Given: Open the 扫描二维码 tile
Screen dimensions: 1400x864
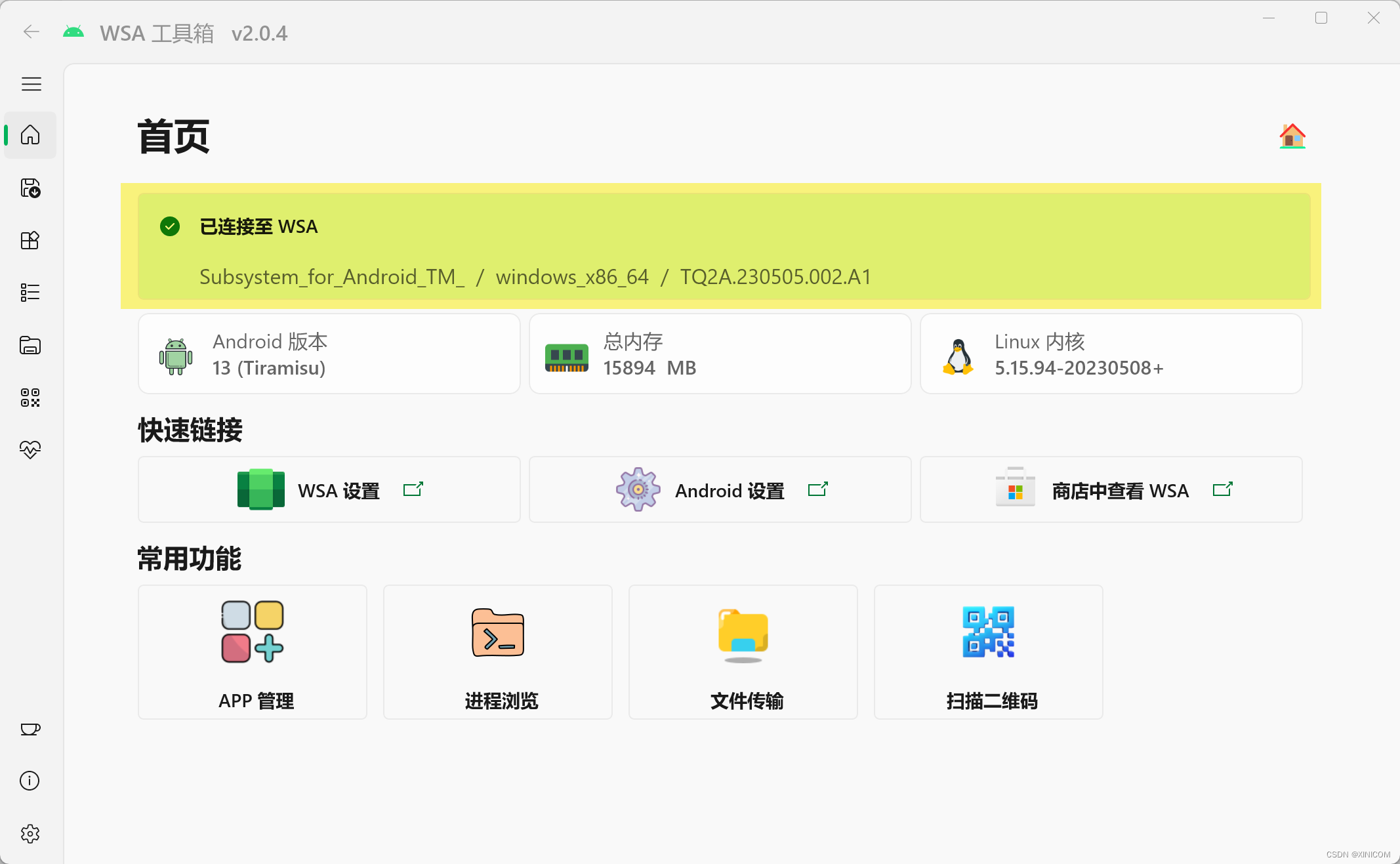Looking at the screenshot, I should click(x=989, y=652).
